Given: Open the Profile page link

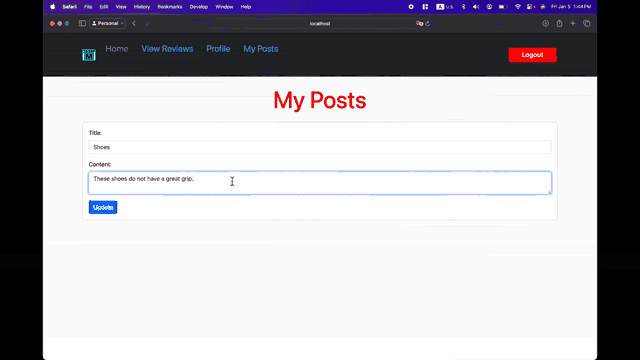Looking at the screenshot, I should [x=218, y=49].
